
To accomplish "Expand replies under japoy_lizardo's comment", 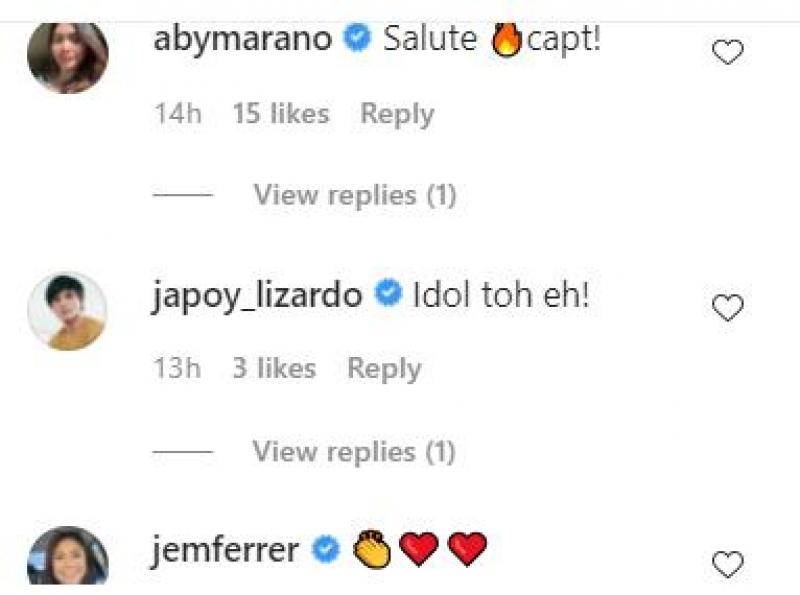I will click(x=354, y=452).
